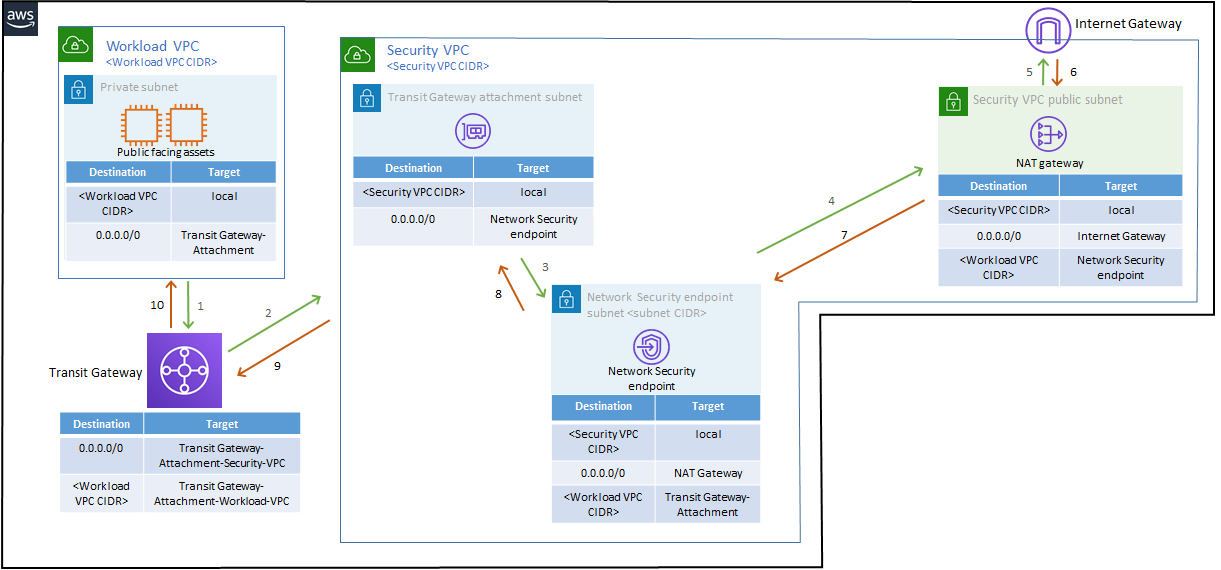Click the Internet Gateway icon

click(x=1047, y=28)
